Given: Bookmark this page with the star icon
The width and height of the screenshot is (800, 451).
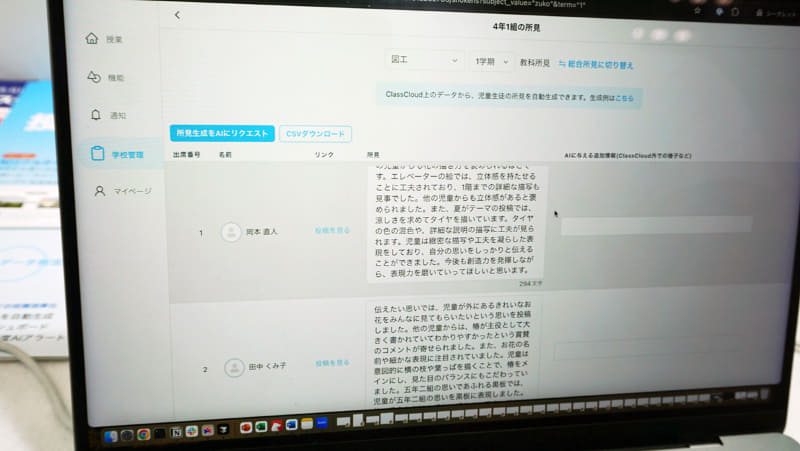Looking at the screenshot, I should click(x=697, y=10).
